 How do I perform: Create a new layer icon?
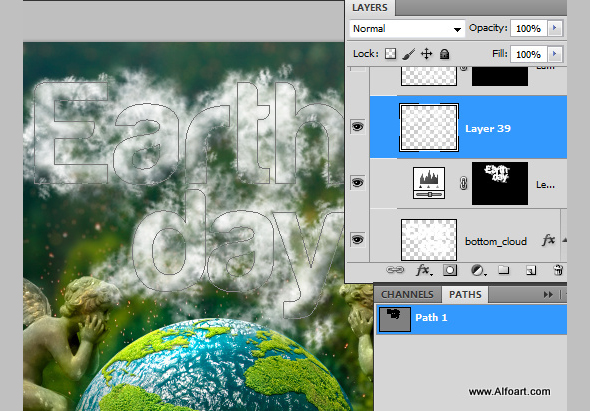(531, 270)
